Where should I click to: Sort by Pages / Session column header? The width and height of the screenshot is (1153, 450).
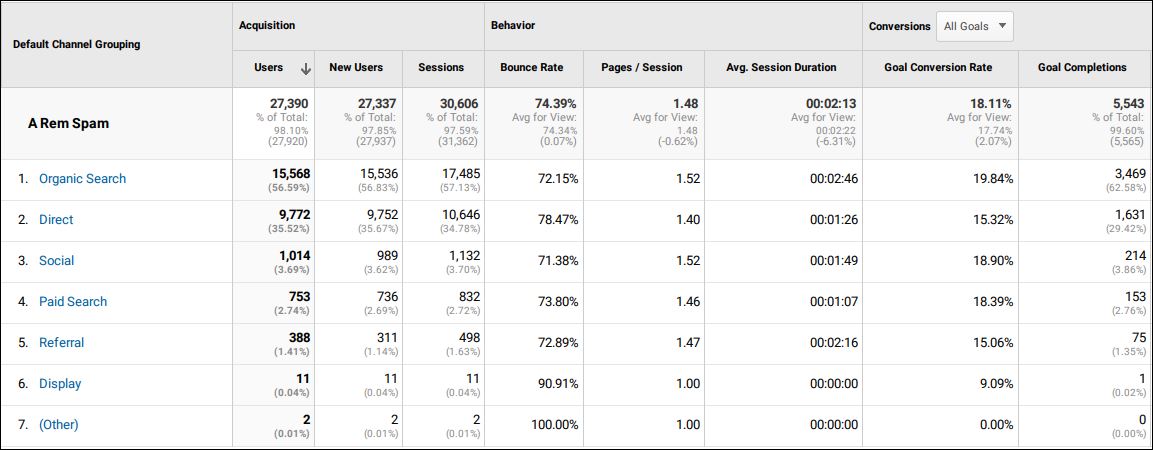pyautogui.click(x=642, y=67)
